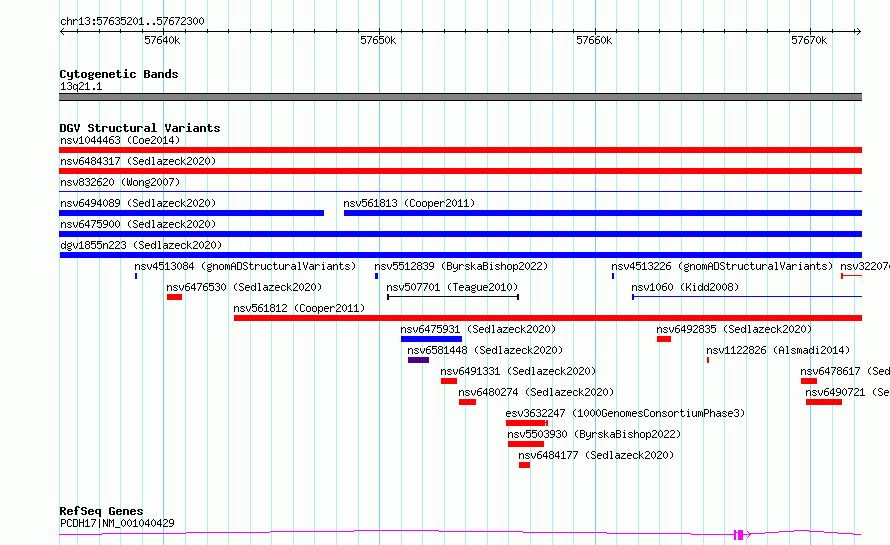Click the magenta PCDH17 exon block

tap(738, 534)
